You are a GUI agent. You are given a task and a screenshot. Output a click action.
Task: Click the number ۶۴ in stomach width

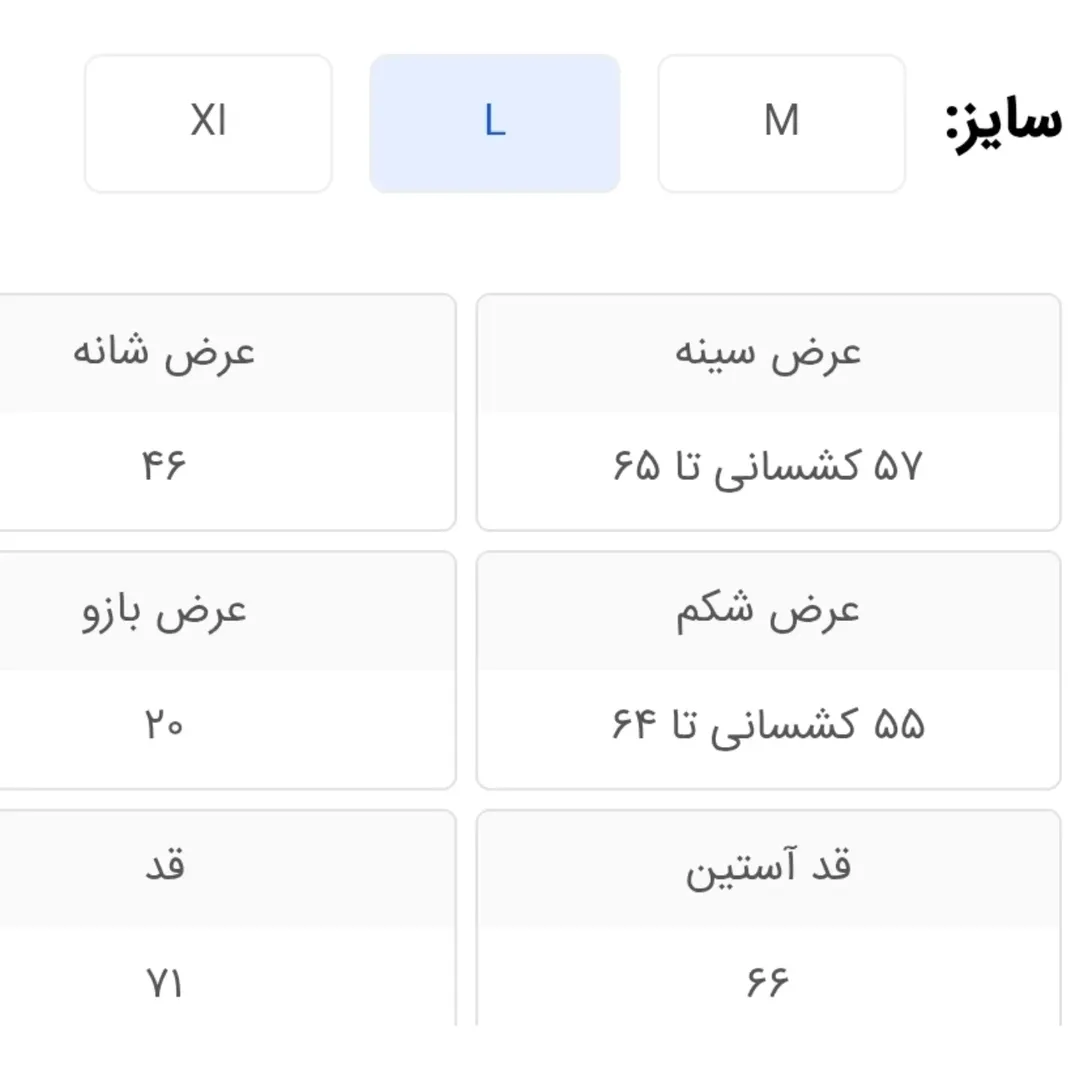pos(637,725)
